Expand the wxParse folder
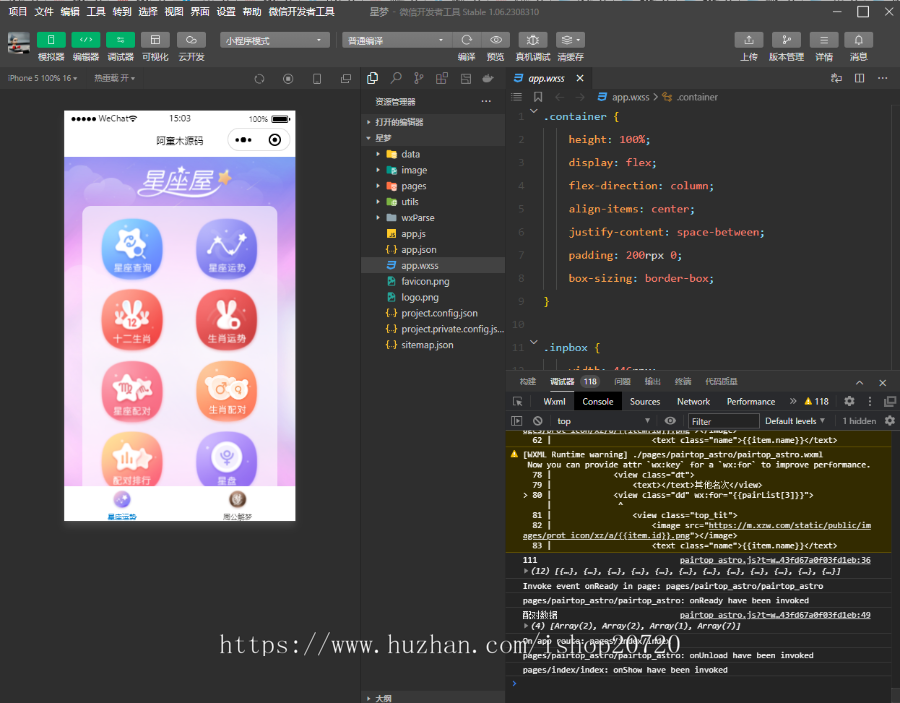The image size is (900, 703). point(433,217)
